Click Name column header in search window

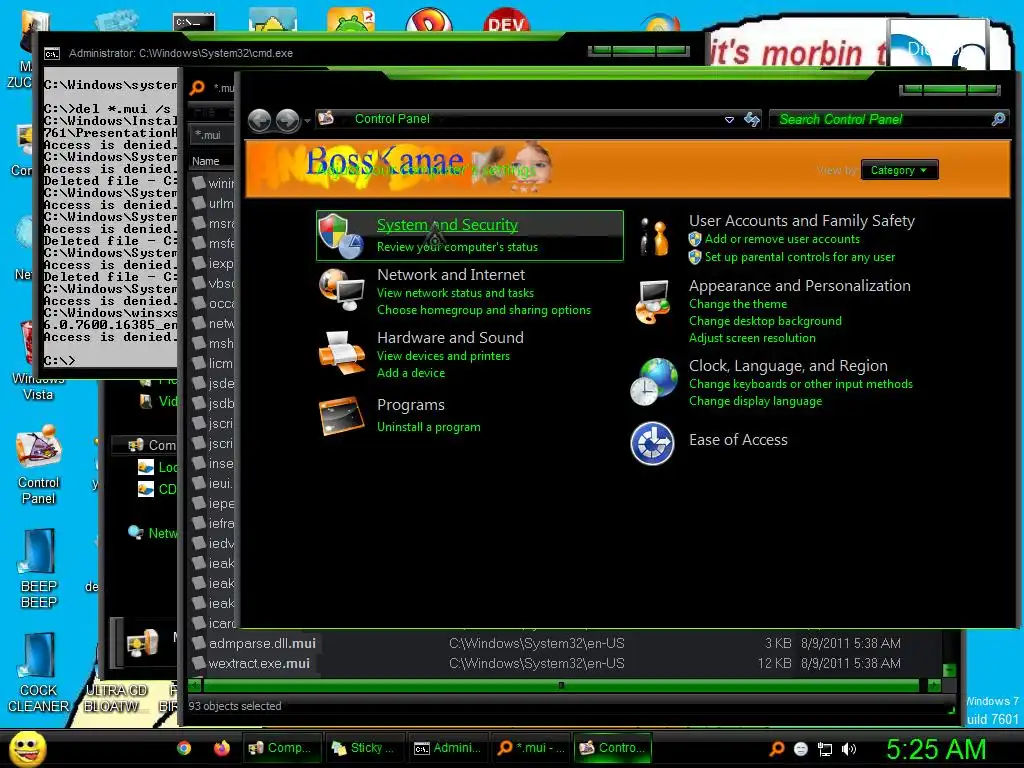[206, 161]
